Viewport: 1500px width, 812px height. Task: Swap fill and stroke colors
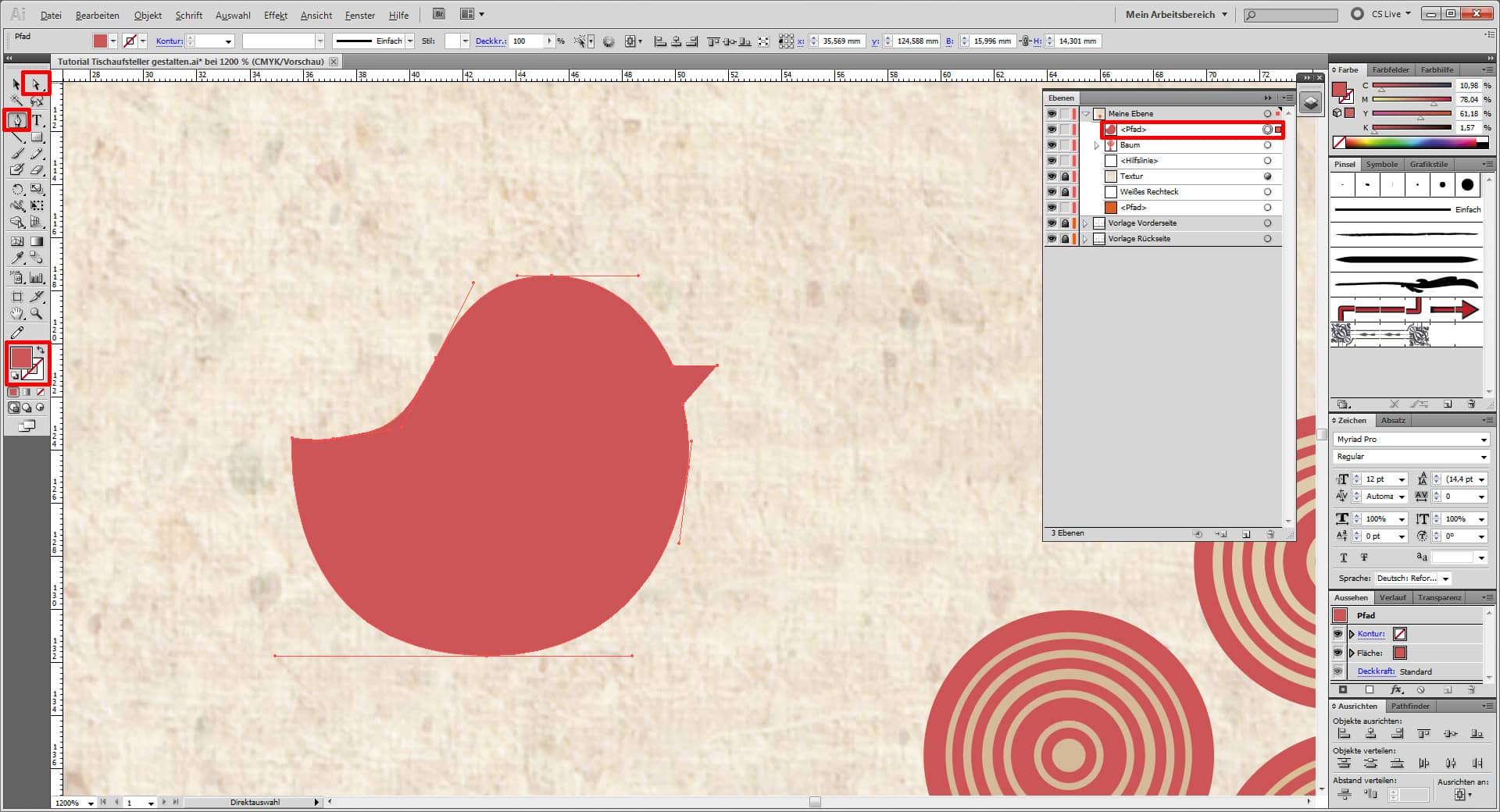(x=41, y=351)
